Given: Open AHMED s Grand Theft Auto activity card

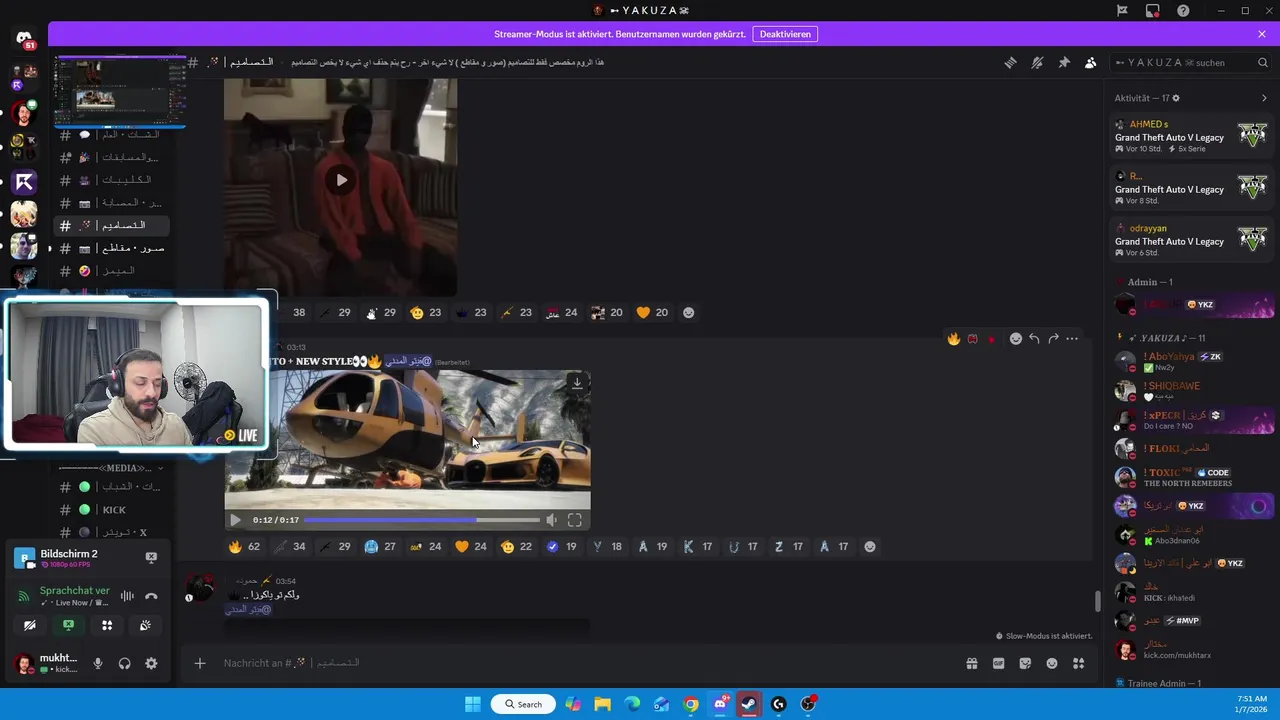Looking at the screenshot, I should [1192, 136].
